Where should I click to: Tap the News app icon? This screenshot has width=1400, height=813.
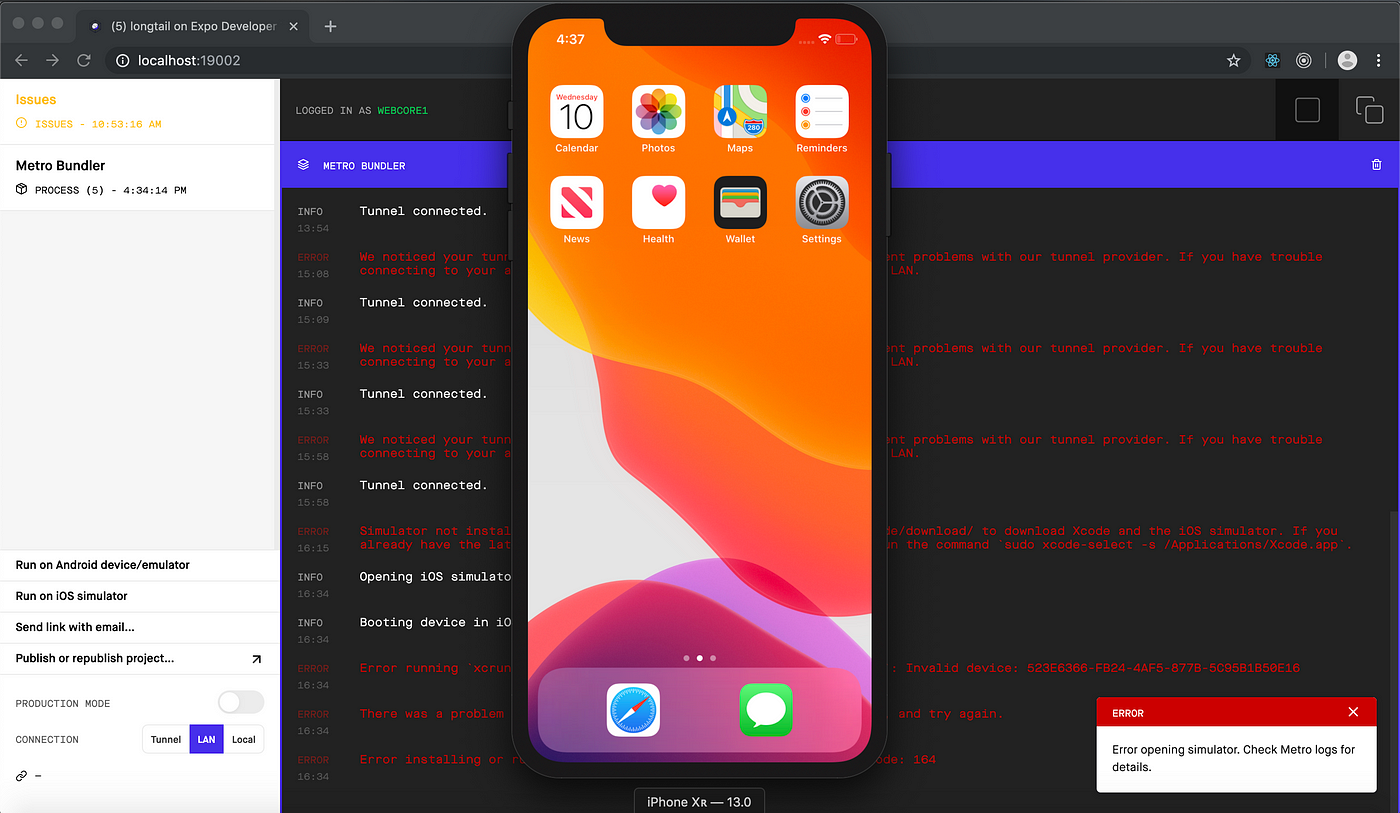point(576,202)
